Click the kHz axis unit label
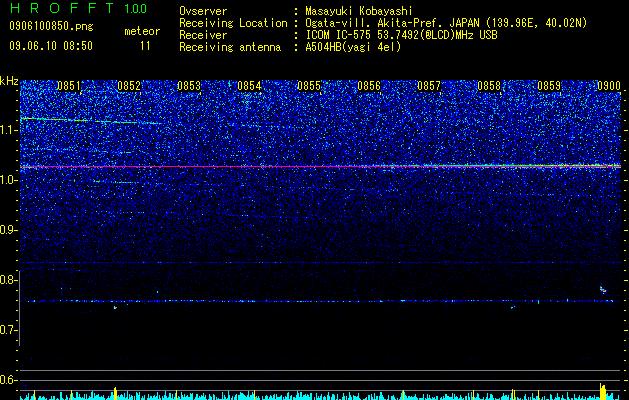 pyautogui.click(x=9, y=81)
